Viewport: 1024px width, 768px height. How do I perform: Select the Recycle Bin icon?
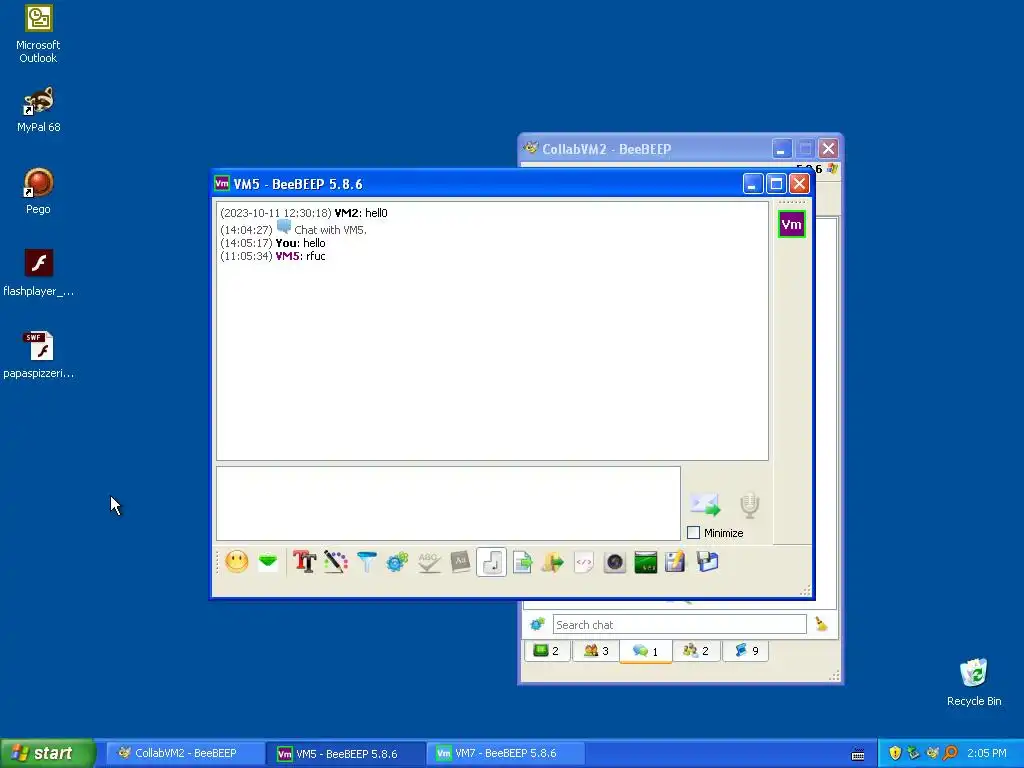click(974, 682)
